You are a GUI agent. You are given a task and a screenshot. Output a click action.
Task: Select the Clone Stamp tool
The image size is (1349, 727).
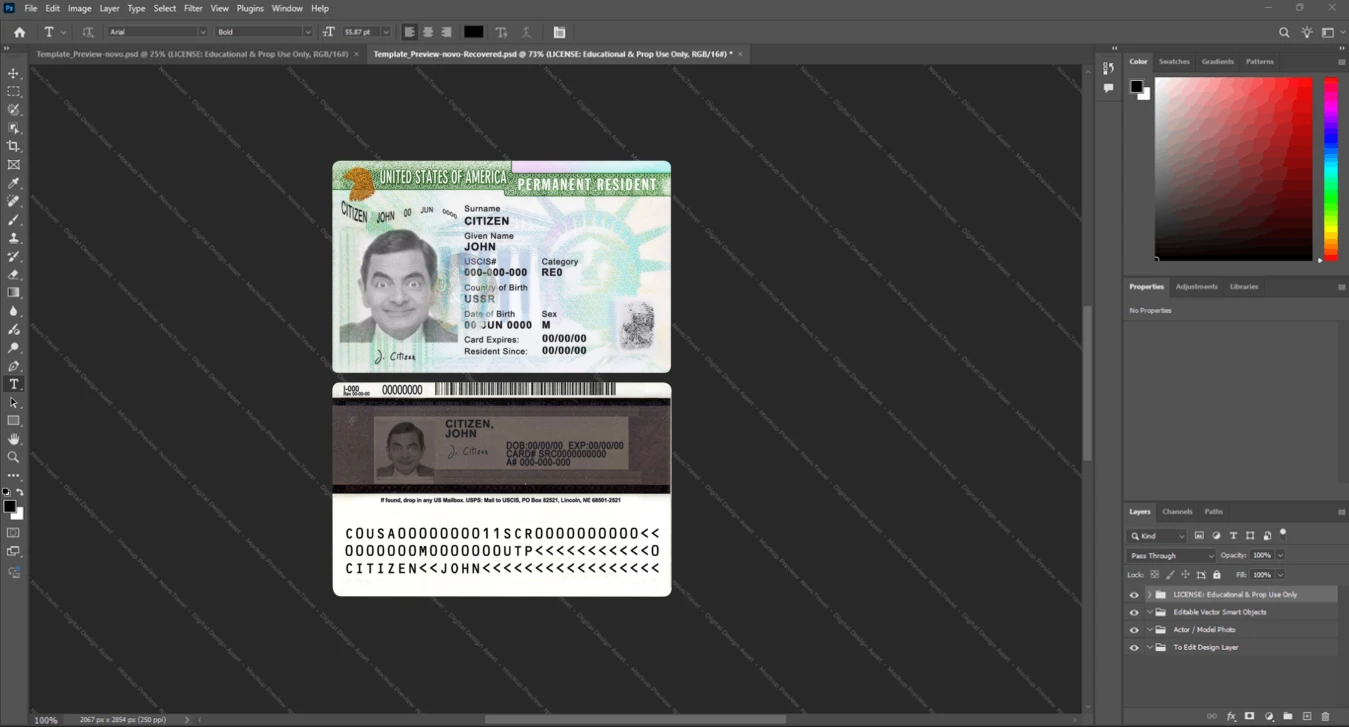pos(14,238)
